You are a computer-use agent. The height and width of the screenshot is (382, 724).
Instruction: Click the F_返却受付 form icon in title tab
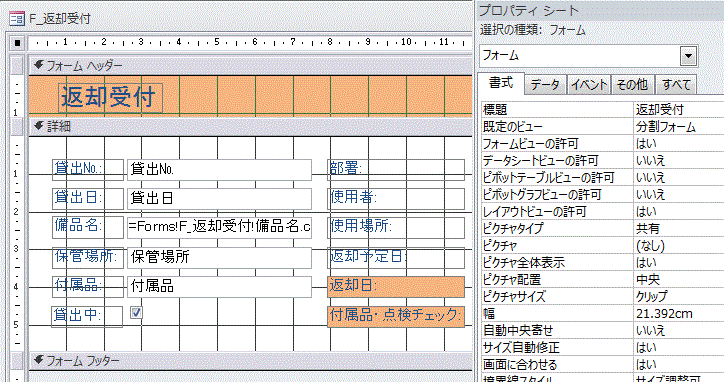(17, 19)
